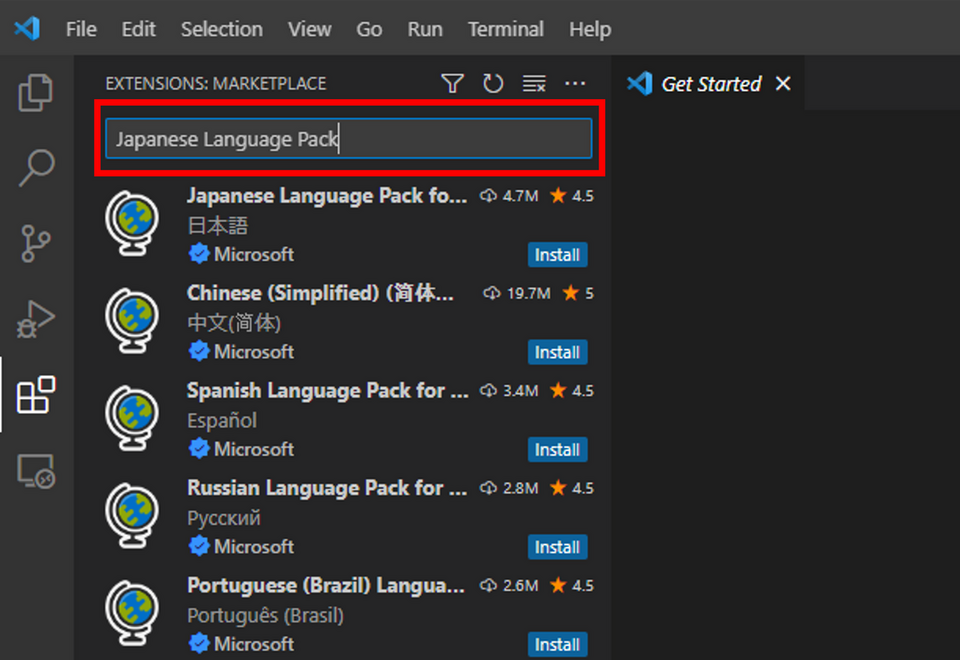This screenshot has width=960, height=660.
Task: Click the VS Code logo icon
Action: [x=27, y=29]
